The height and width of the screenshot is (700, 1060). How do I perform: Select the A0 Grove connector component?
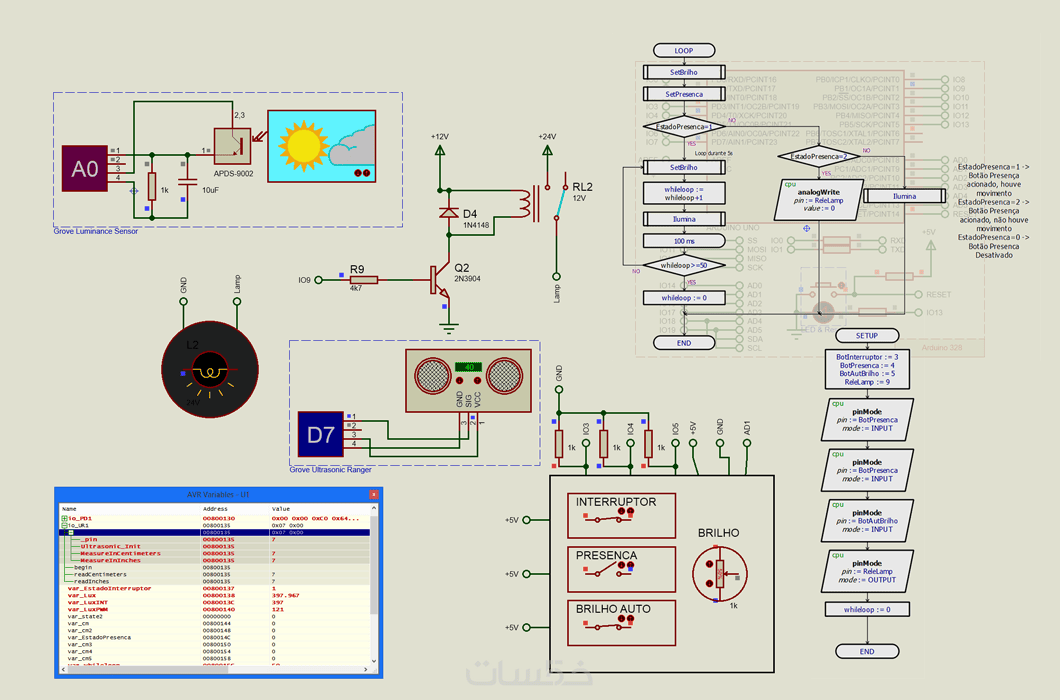[x=85, y=168]
